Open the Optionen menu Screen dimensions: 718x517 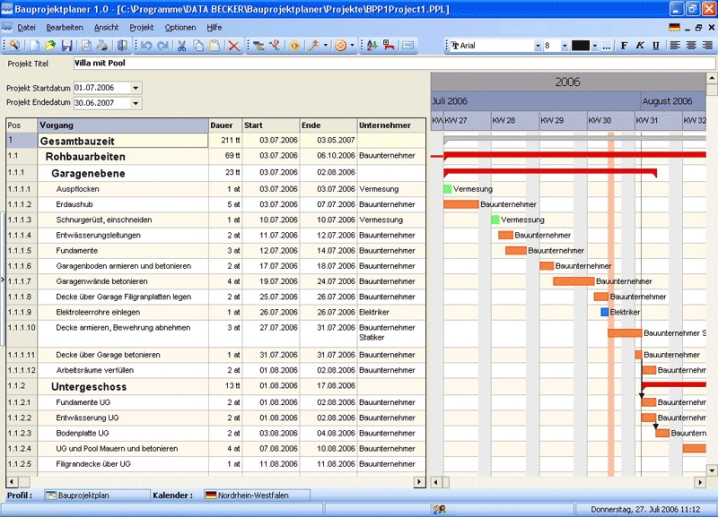pyautogui.click(x=180, y=27)
